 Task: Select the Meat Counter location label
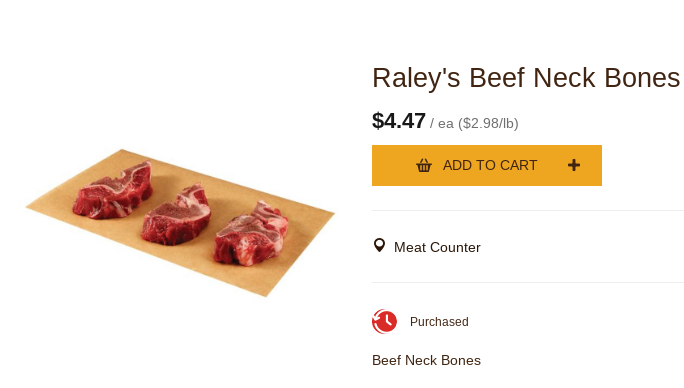click(x=437, y=247)
